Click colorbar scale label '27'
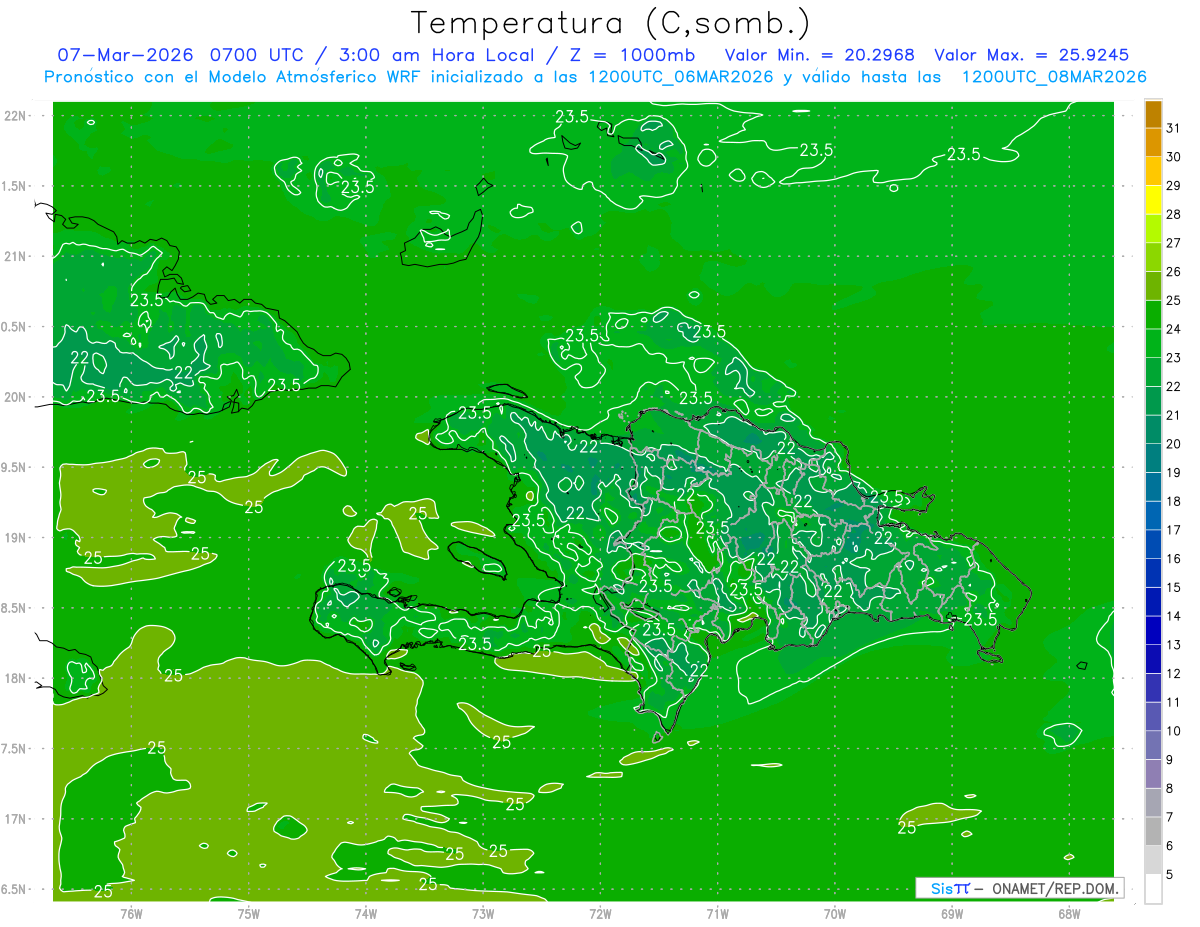The width and height of the screenshot is (1200, 927). (x=1174, y=243)
